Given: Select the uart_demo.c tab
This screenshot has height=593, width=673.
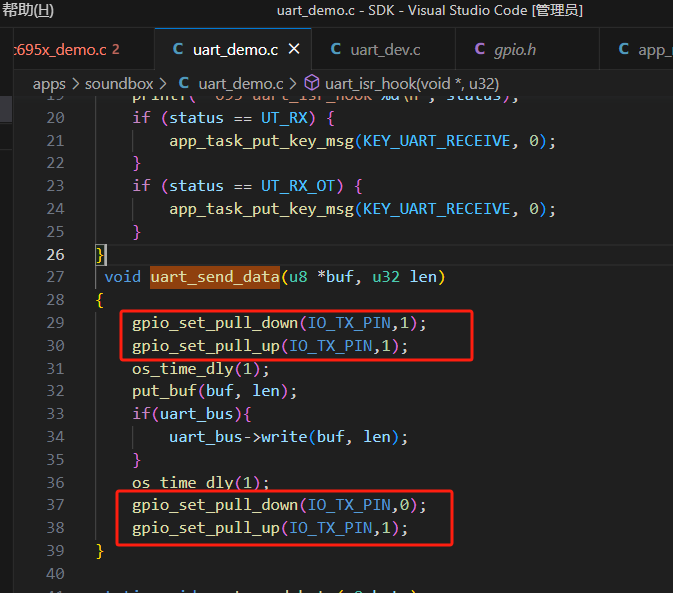Looking at the screenshot, I should (x=235, y=50).
